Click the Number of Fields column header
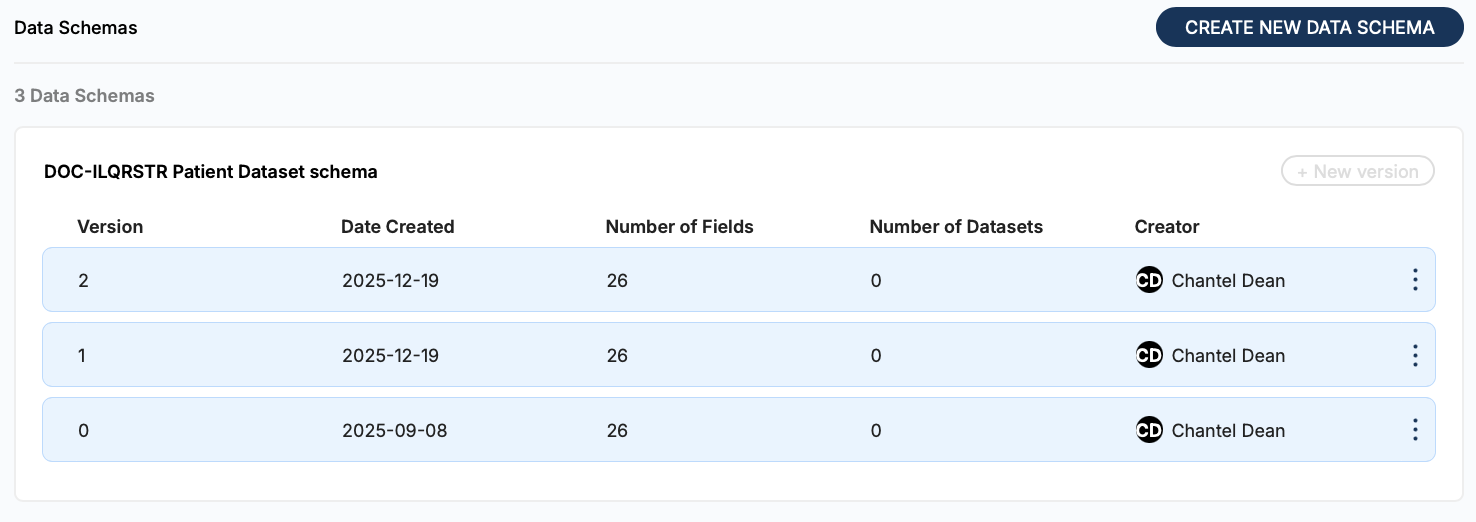This screenshot has height=522, width=1476. click(680, 227)
